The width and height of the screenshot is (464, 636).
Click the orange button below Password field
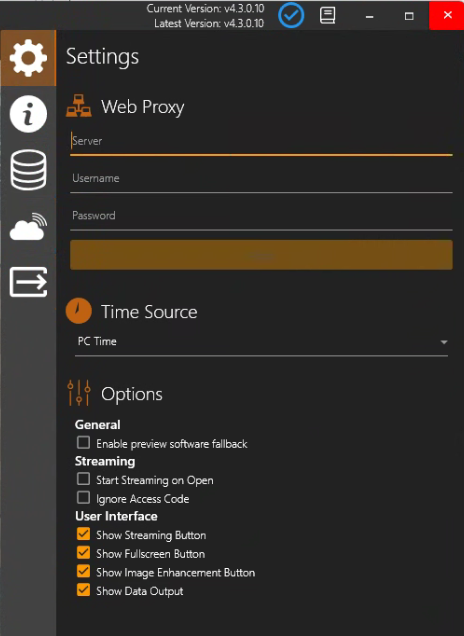click(x=261, y=255)
